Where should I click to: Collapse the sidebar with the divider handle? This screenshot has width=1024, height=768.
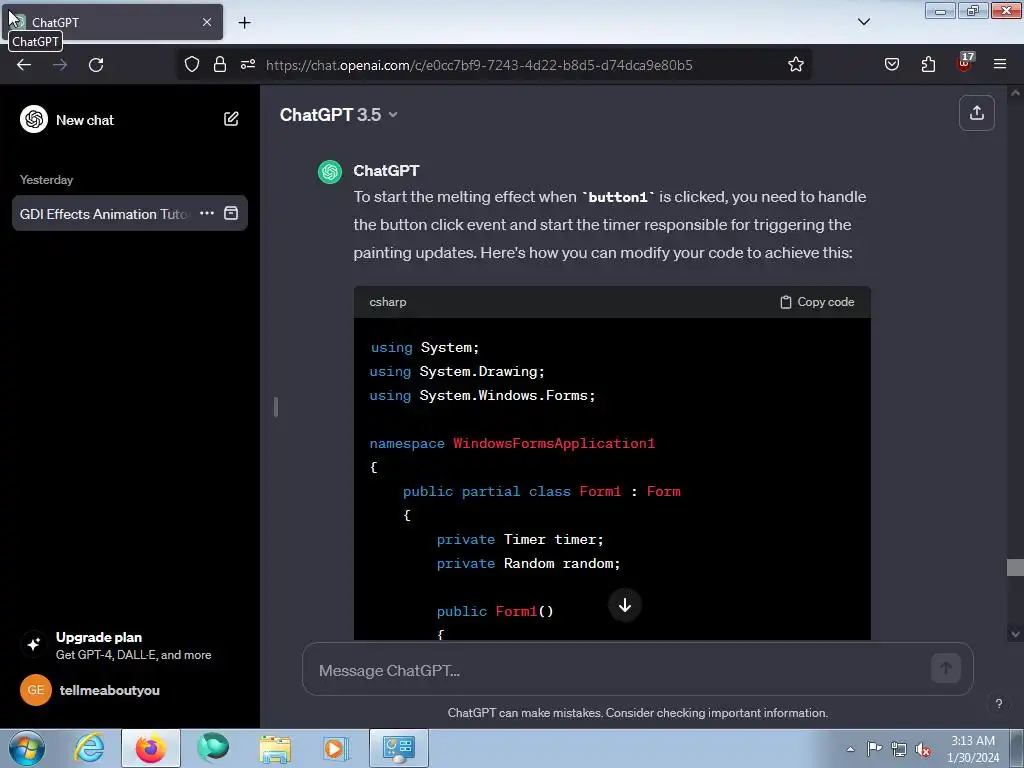click(x=276, y=407)
